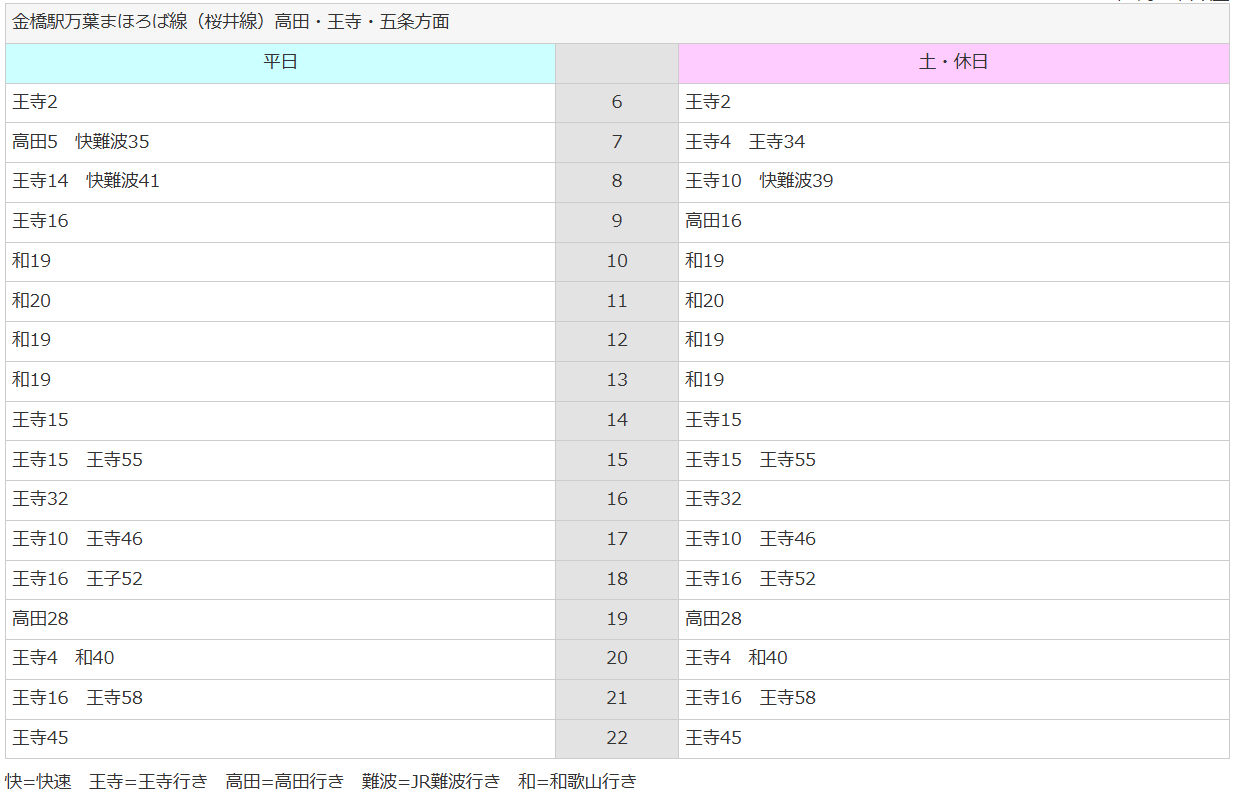Select the hour 22 cell in the middle column

coord(617,738)
